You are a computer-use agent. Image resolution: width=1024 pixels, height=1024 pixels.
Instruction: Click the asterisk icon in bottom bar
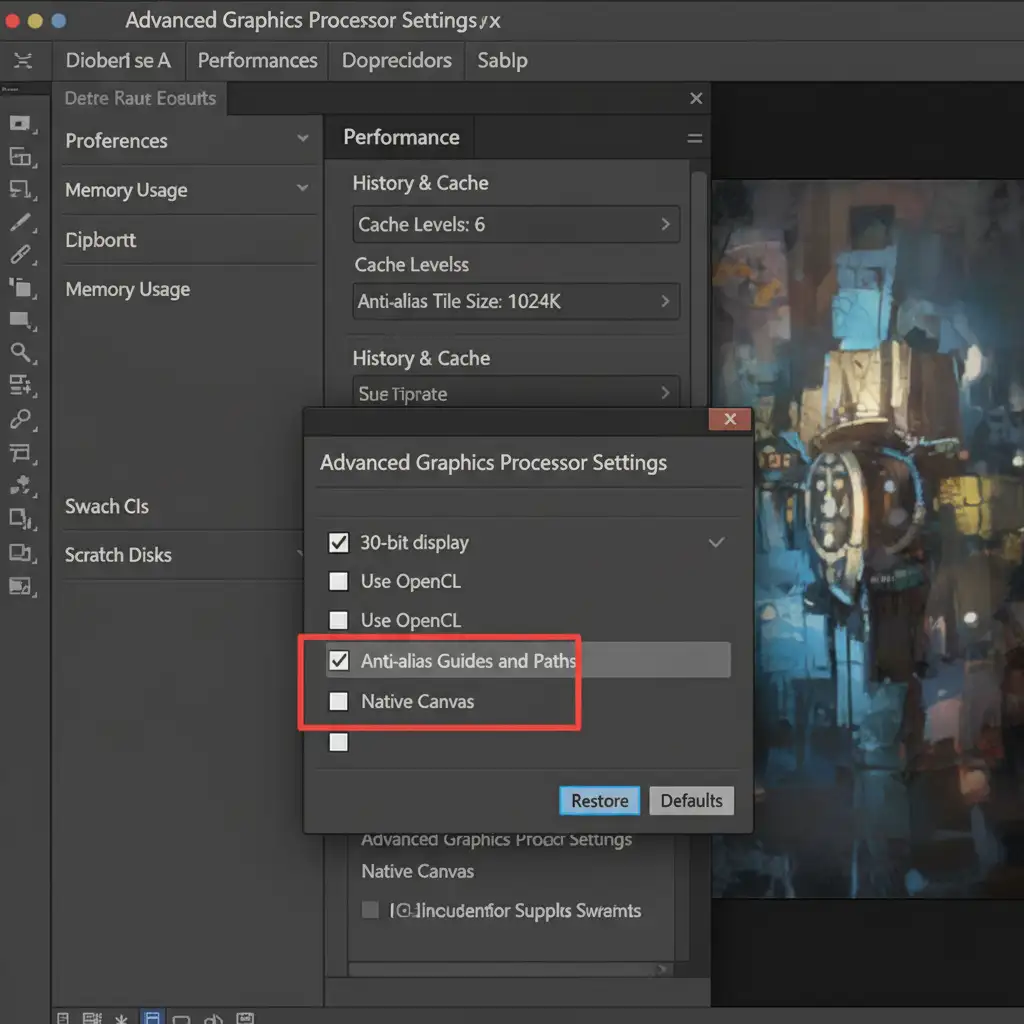pos(121,1018)
